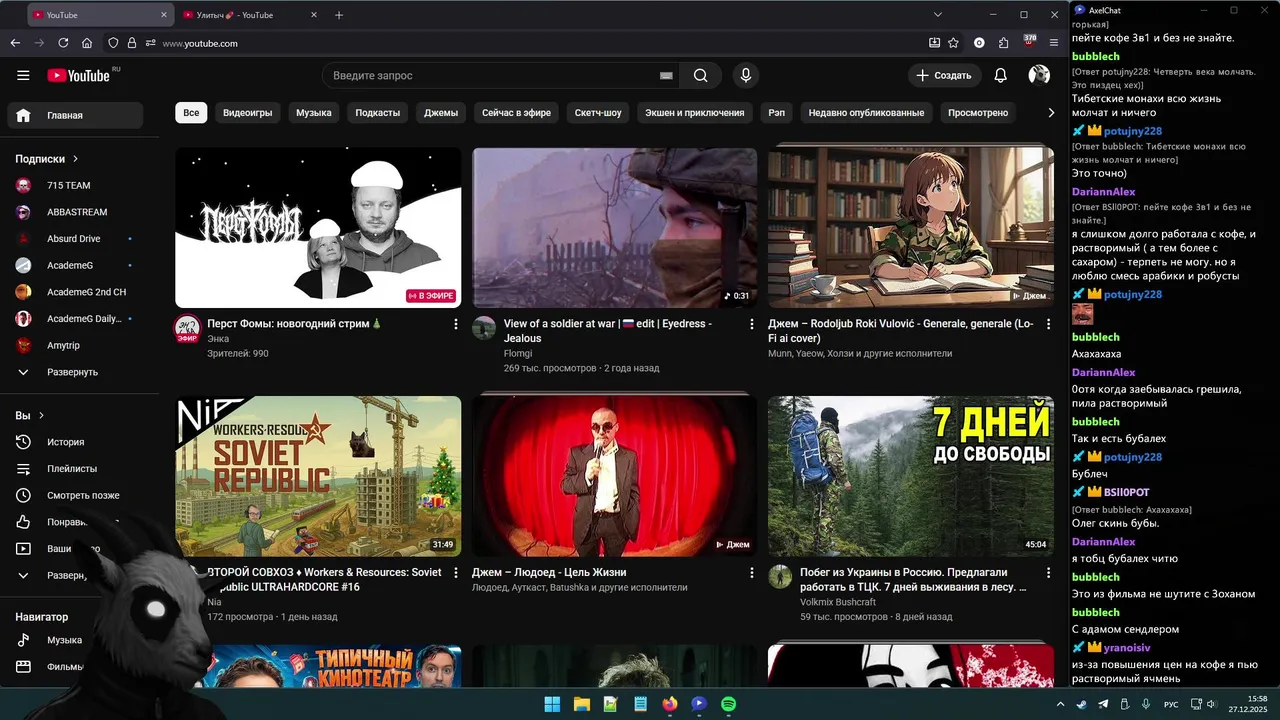
Task: Select the Экшен и приключения chip
Action: tap(694, 113)
